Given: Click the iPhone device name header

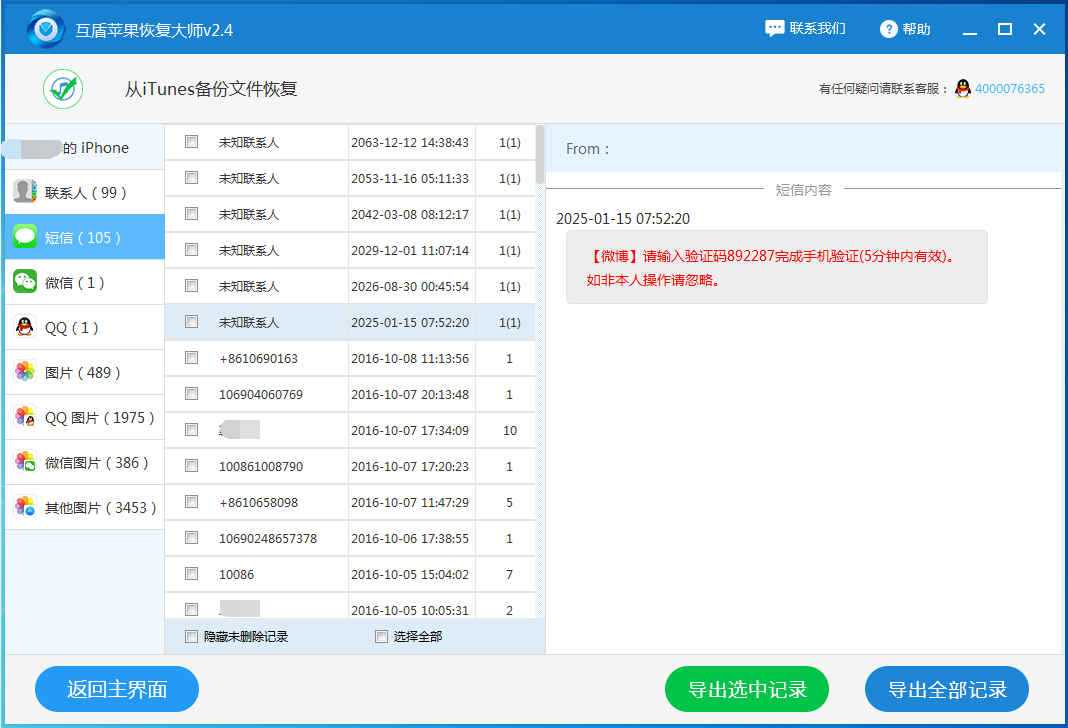Looking at the screenshot, I should pyautogui.click(x=84, y=147).
